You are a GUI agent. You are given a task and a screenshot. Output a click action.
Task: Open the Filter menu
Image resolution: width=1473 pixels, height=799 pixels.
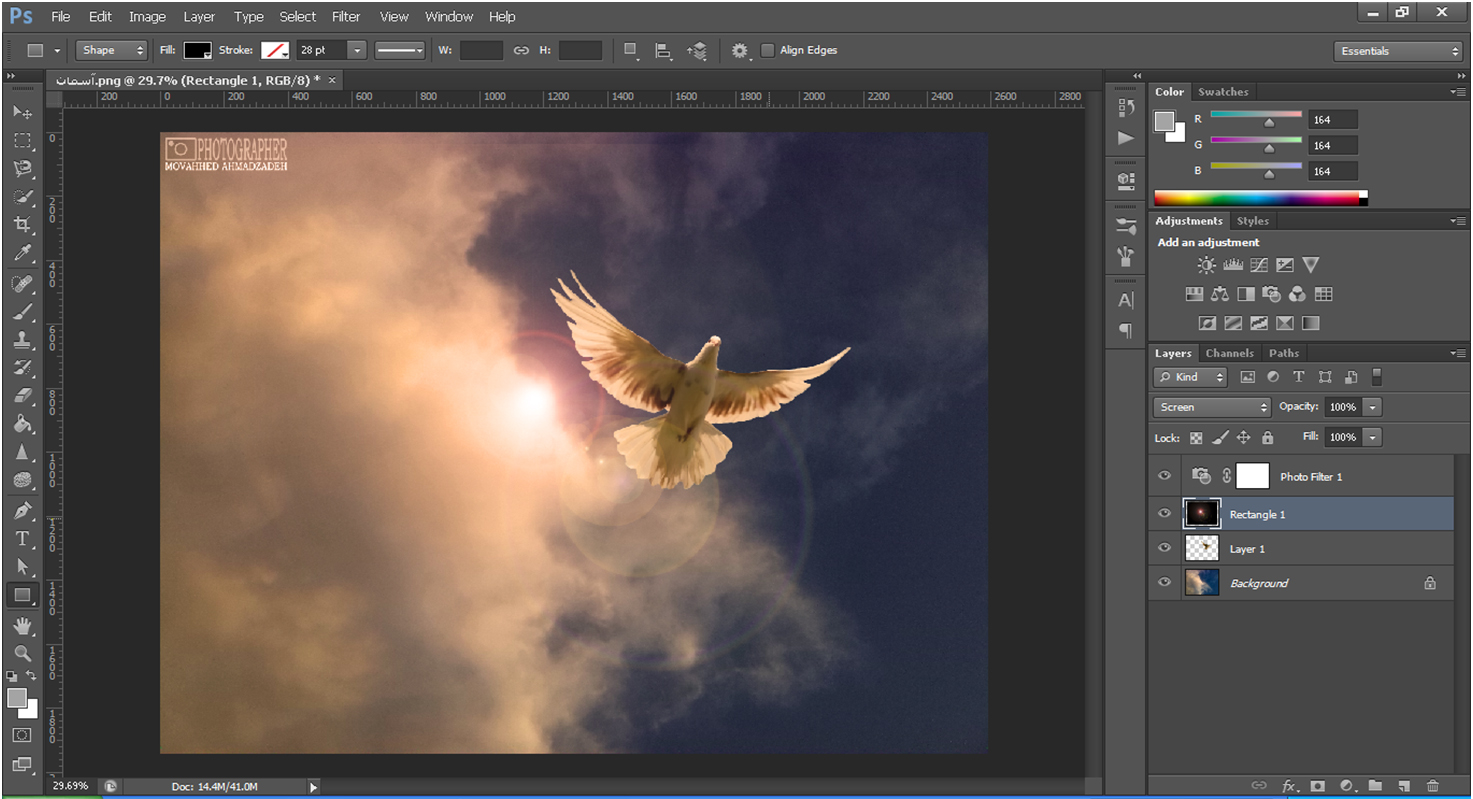point(346,16)
